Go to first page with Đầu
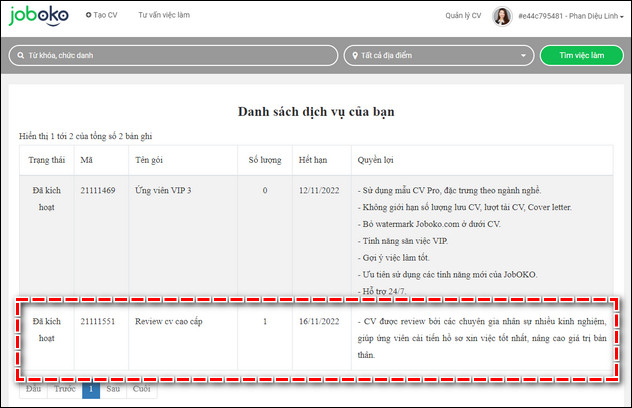 point(34,388)
